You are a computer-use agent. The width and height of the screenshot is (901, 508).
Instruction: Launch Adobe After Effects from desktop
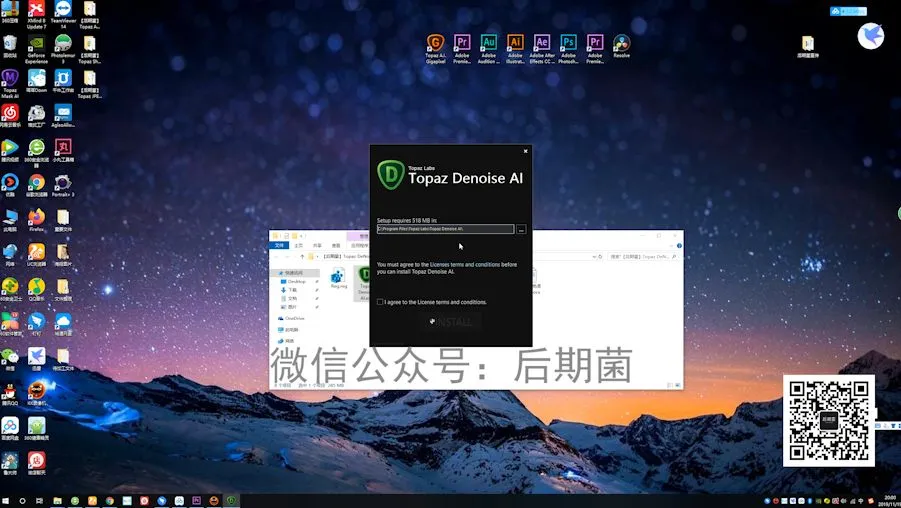pos(541,48)
